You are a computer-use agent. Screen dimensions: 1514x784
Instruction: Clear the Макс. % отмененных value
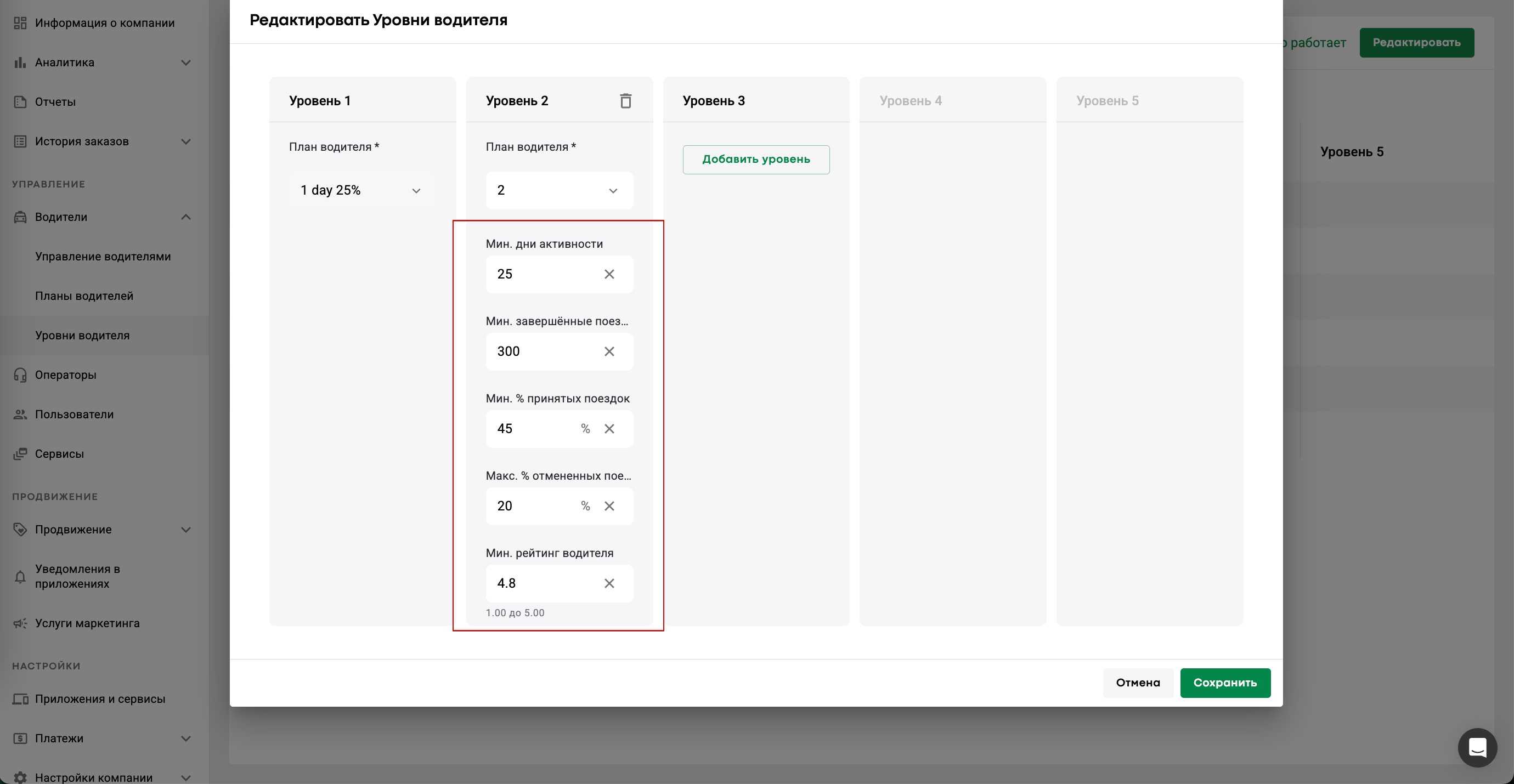tap(609, 506)
